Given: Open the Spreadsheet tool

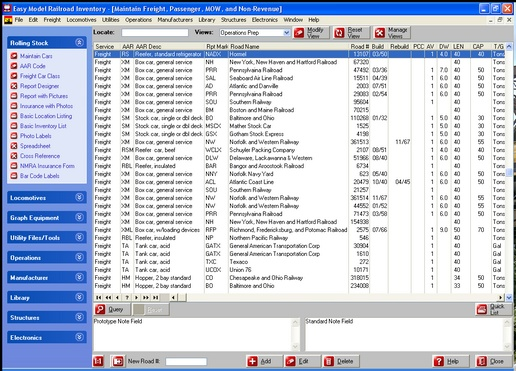Looking at the screenshot, I should pos(35,146).
